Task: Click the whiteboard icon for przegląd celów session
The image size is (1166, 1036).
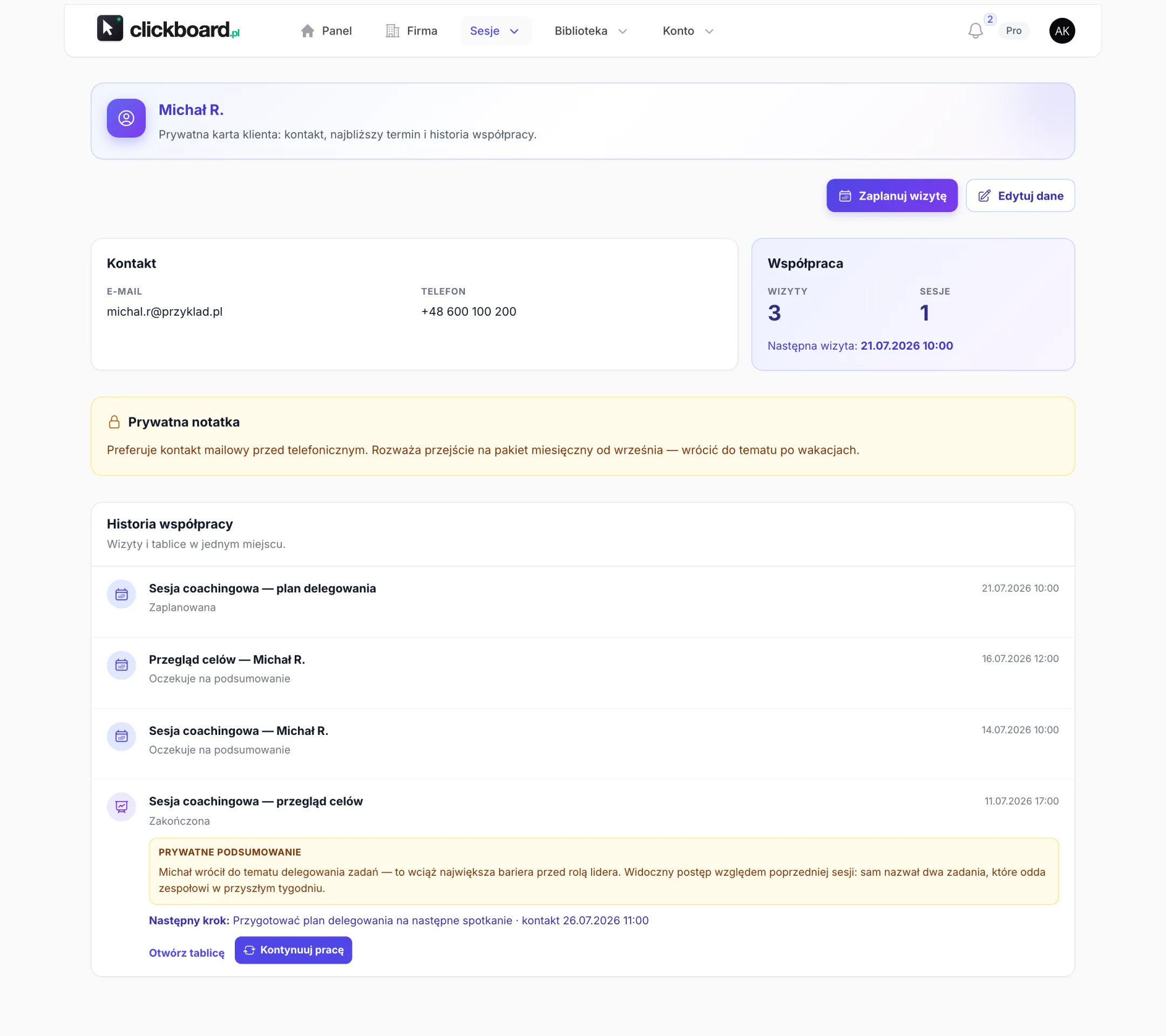Action: 121,807
